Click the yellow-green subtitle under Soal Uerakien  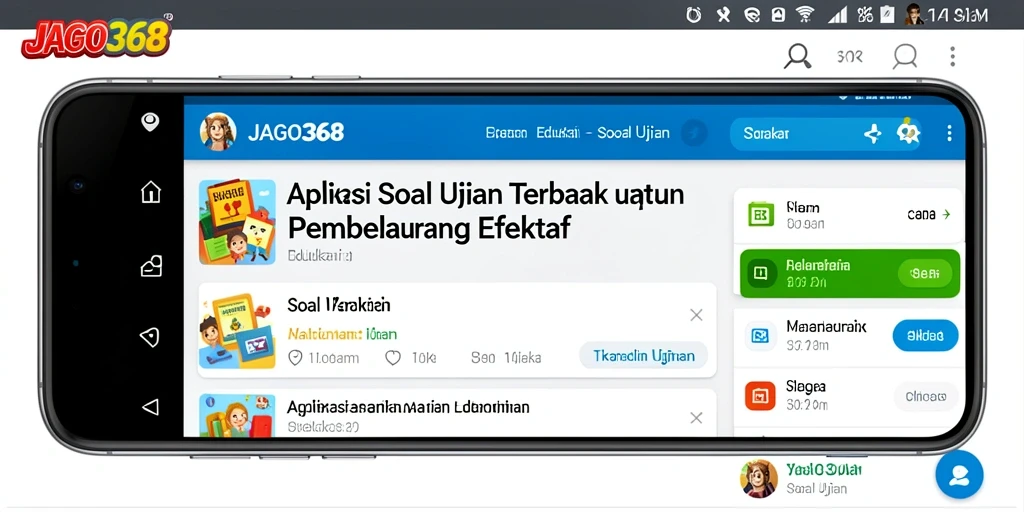pos(342,334)
